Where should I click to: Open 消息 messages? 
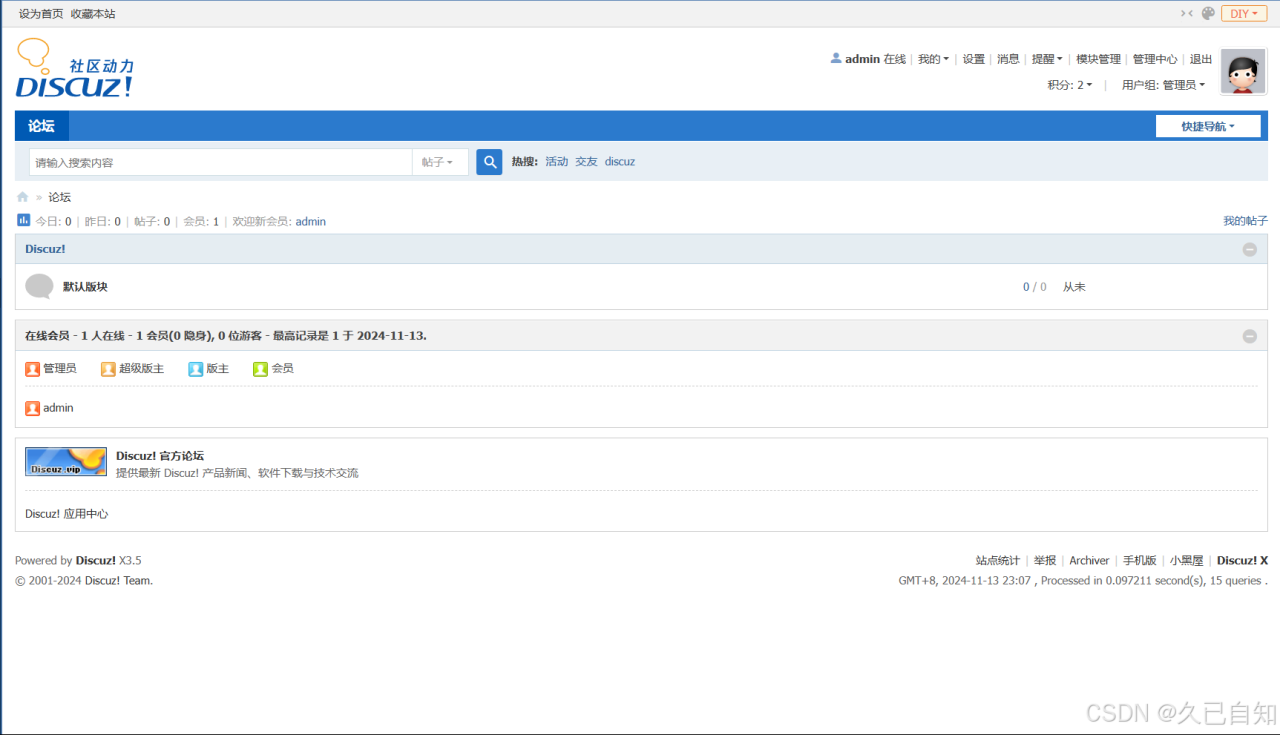click(x=1008, y=59)
